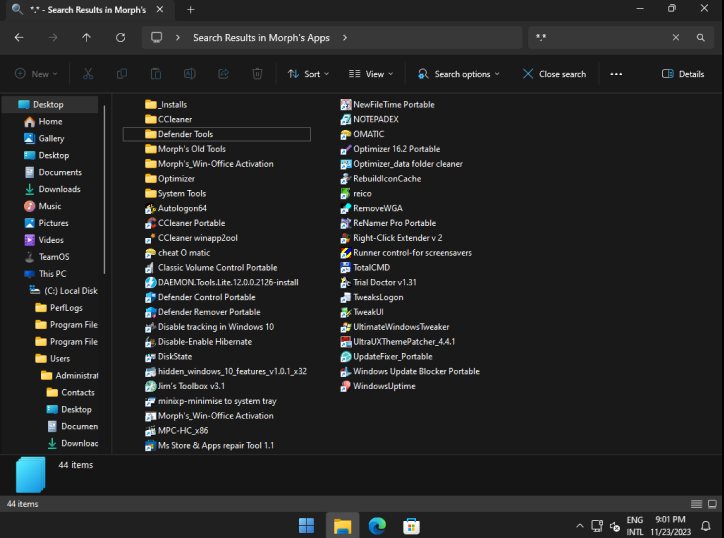Toggle the Details pane
Screen dimensions: 724x538
(x=683, y=74)
